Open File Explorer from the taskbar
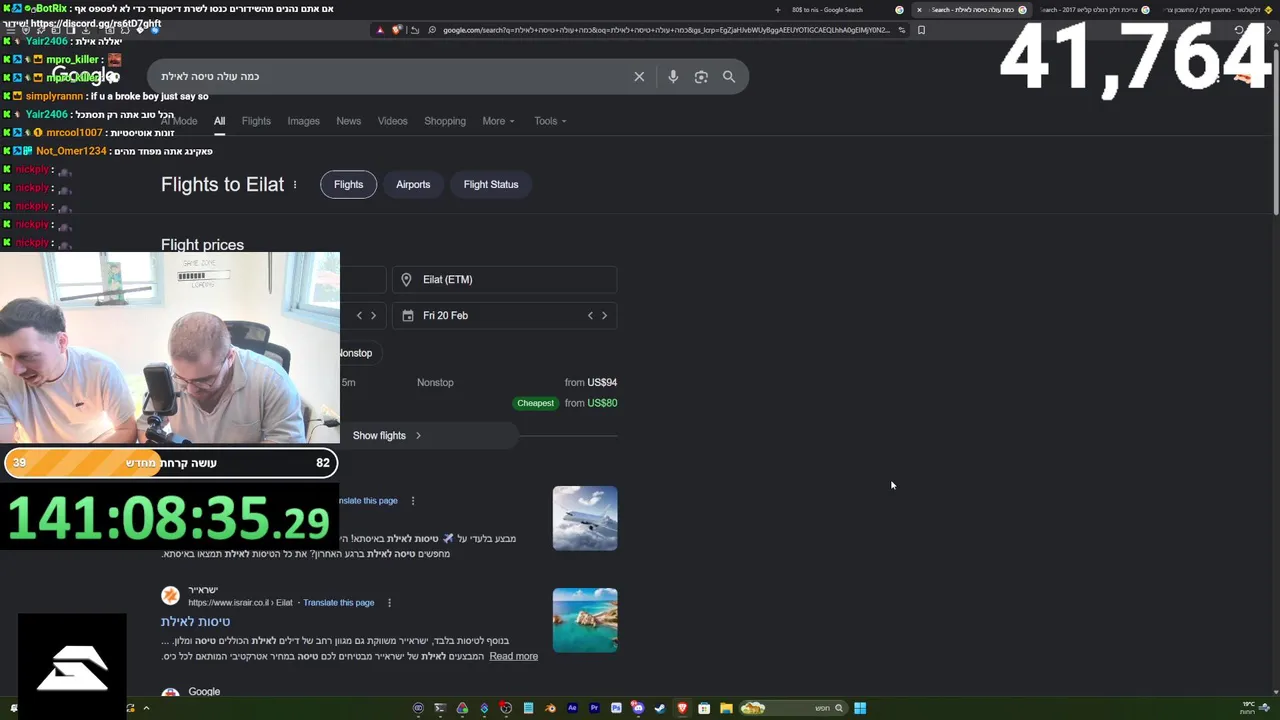Screen dimensions: 1280x720 726,708
